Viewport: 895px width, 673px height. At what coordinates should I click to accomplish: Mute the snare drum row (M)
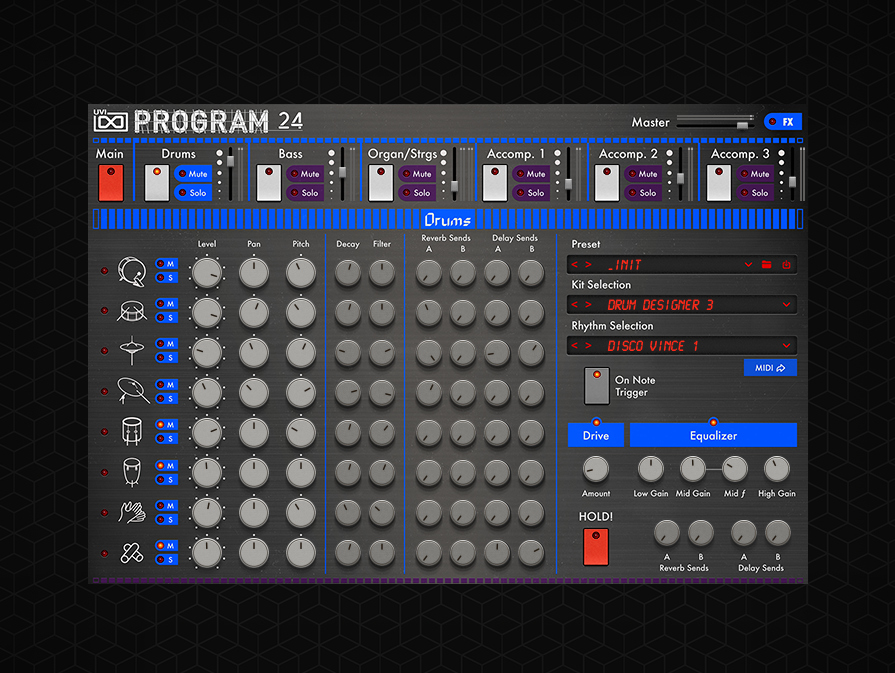[x=166, y=304]
